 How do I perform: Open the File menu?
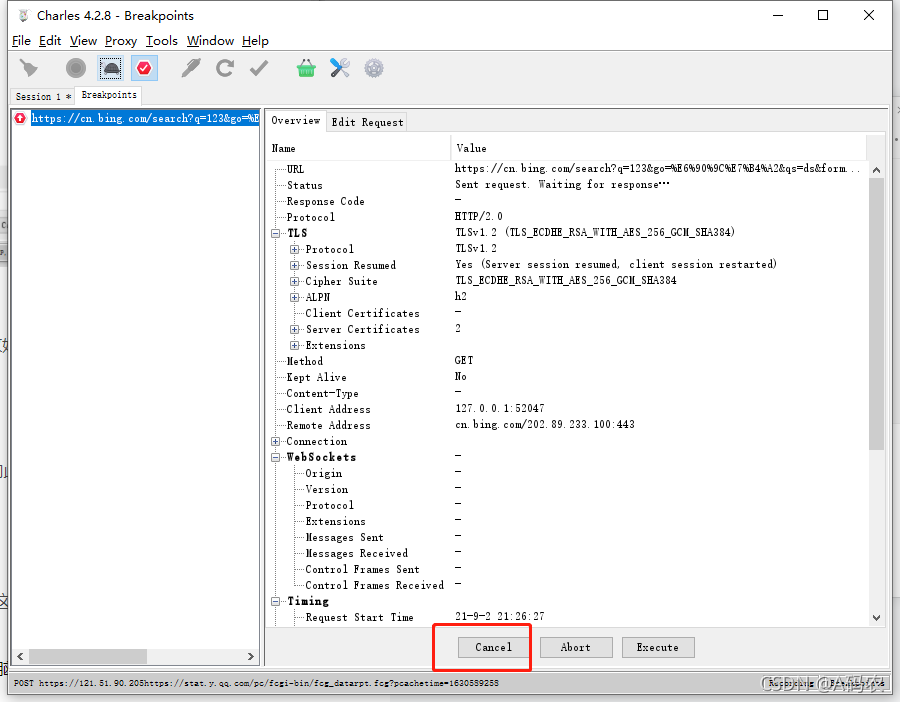tap(21, 41)
